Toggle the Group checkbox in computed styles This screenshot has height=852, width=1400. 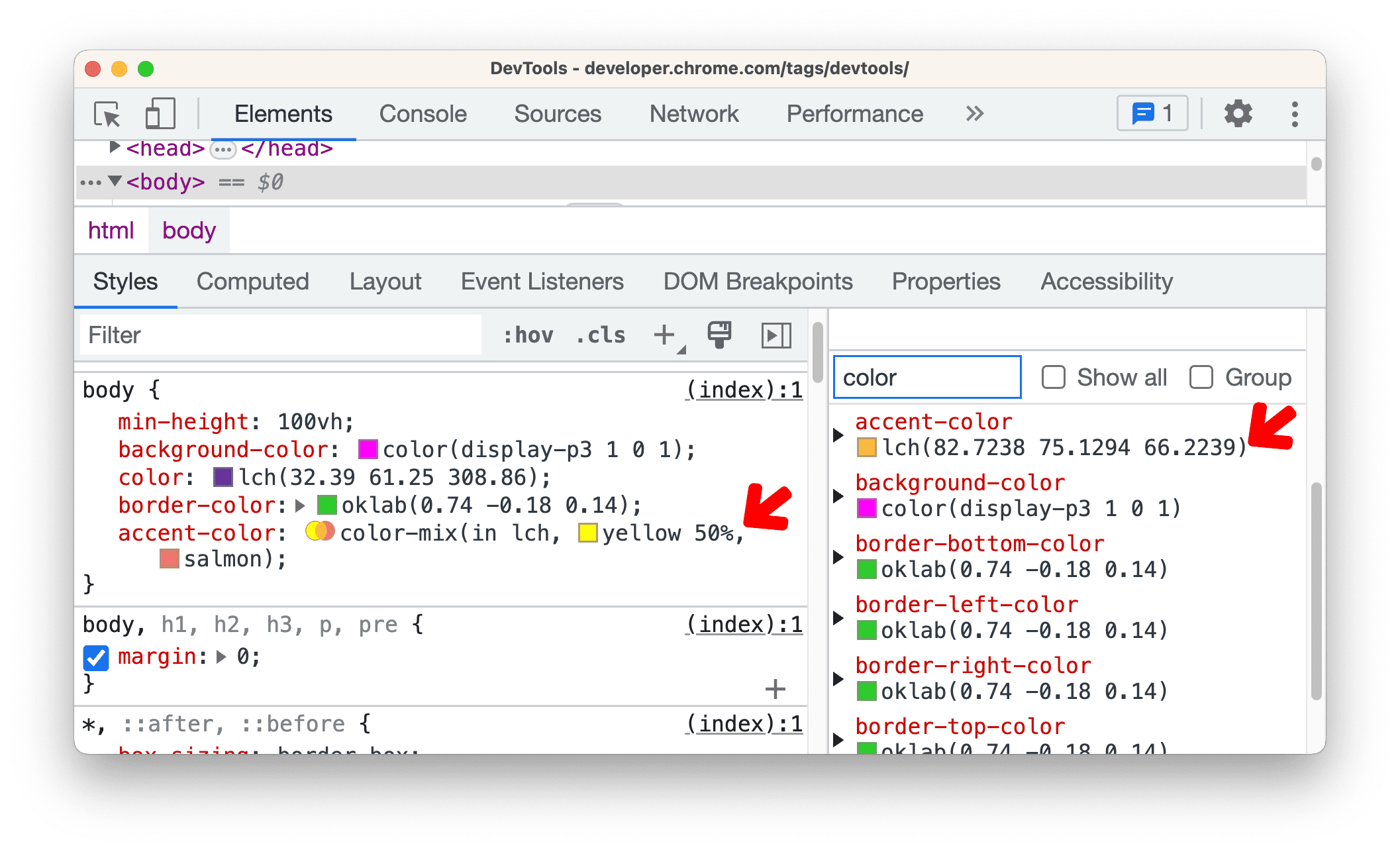[1200, 378]
